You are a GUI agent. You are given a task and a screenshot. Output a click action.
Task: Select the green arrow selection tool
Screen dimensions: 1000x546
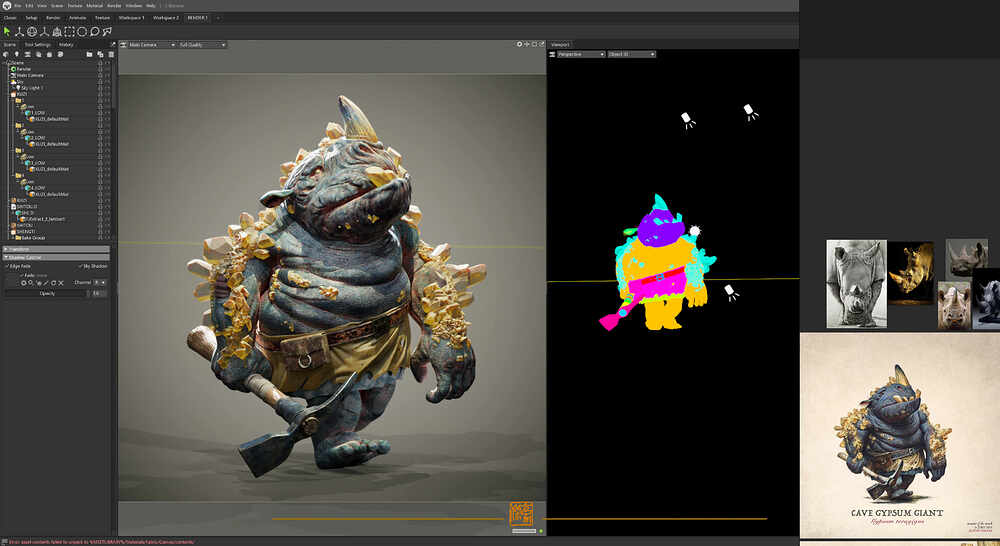(x=7, y=31)
